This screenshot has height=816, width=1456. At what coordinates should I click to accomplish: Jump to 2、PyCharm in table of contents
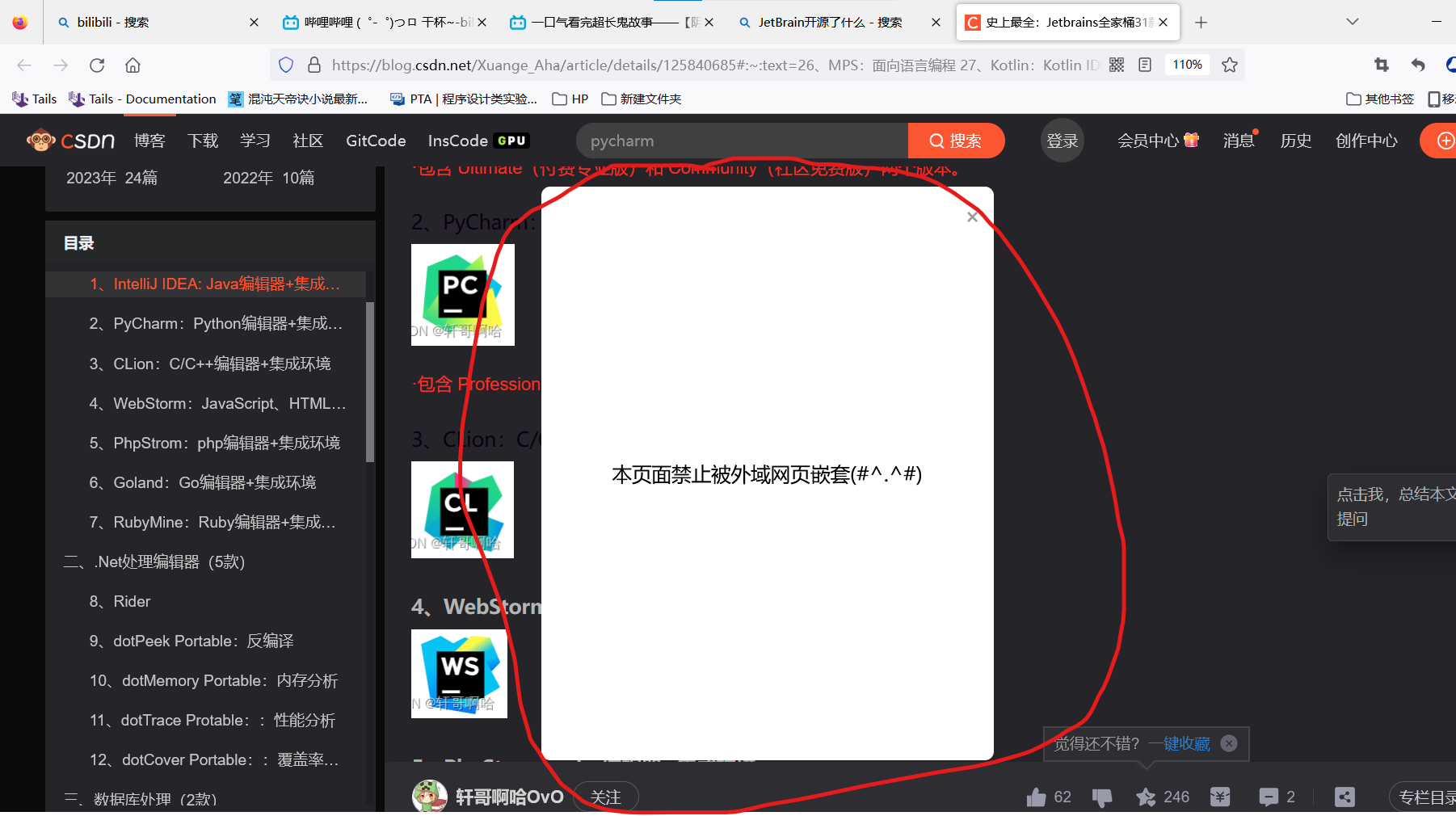pyautogui.click(x=216, y=323)
